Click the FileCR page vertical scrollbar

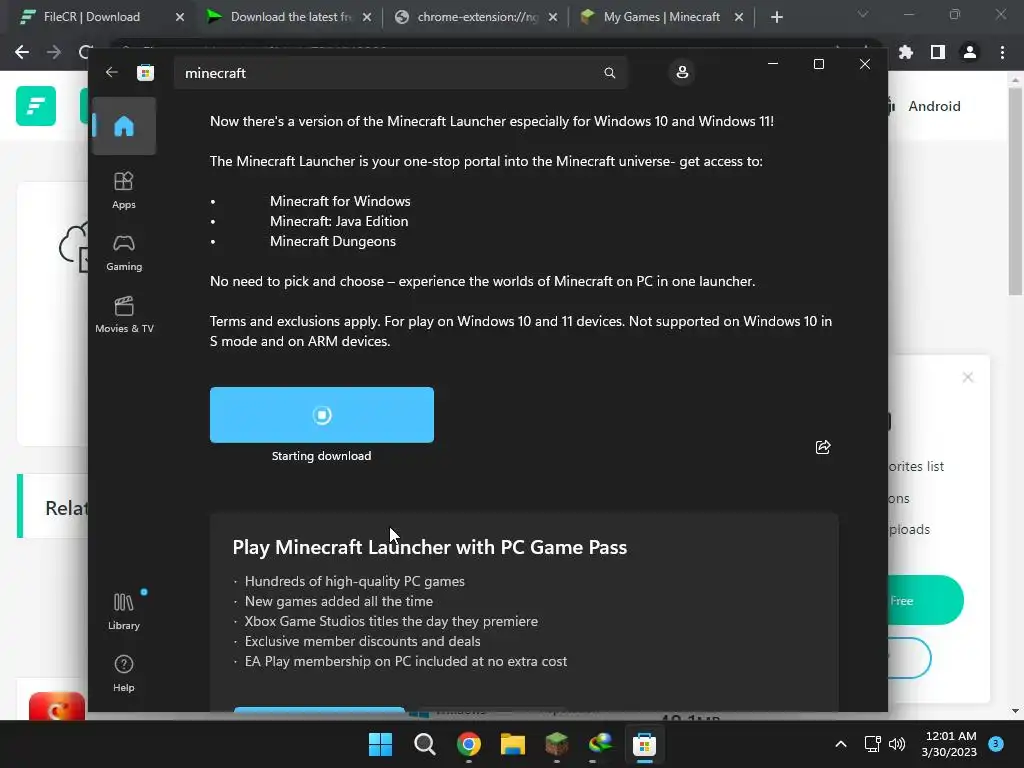[x=1015, y=193]
